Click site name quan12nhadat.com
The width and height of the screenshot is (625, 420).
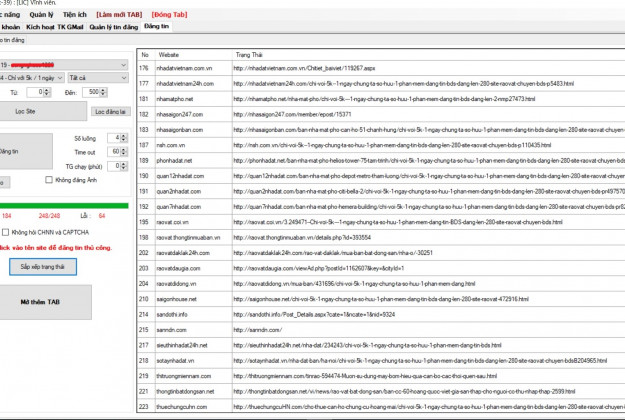click(x=180, y=176)
